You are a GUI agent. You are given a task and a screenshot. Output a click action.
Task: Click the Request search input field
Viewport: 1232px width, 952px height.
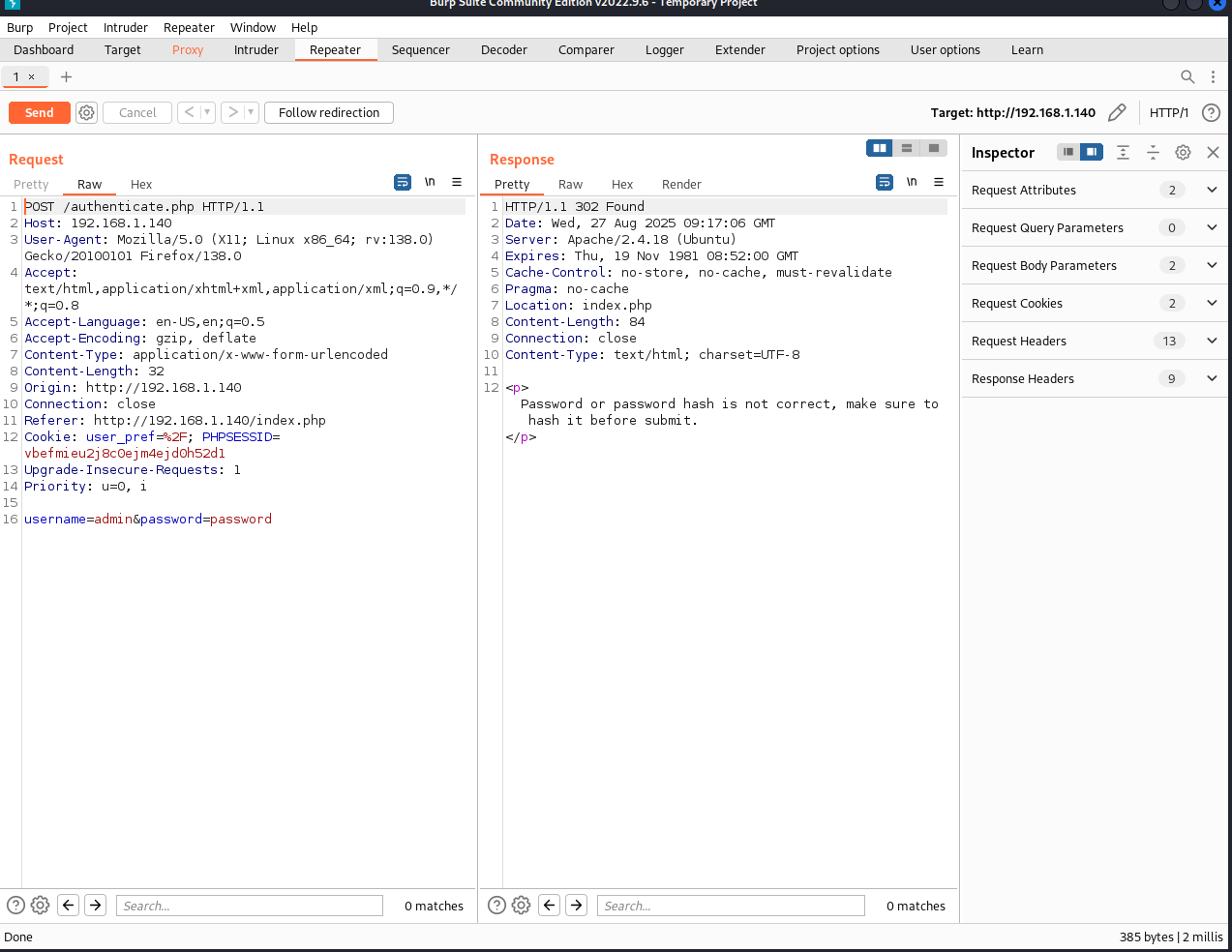click(250, 906)
